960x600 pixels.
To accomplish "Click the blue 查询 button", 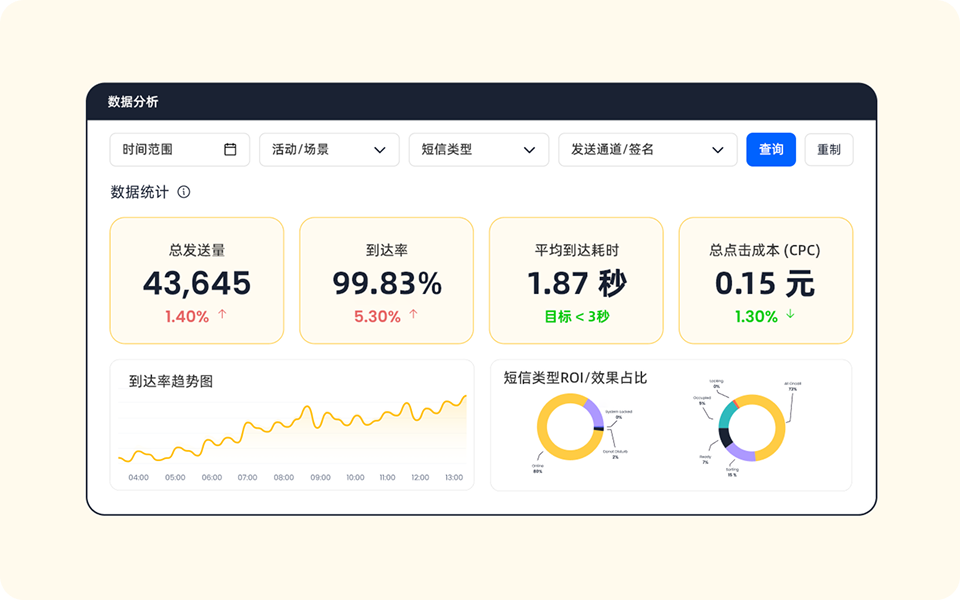I will [771, 149].
